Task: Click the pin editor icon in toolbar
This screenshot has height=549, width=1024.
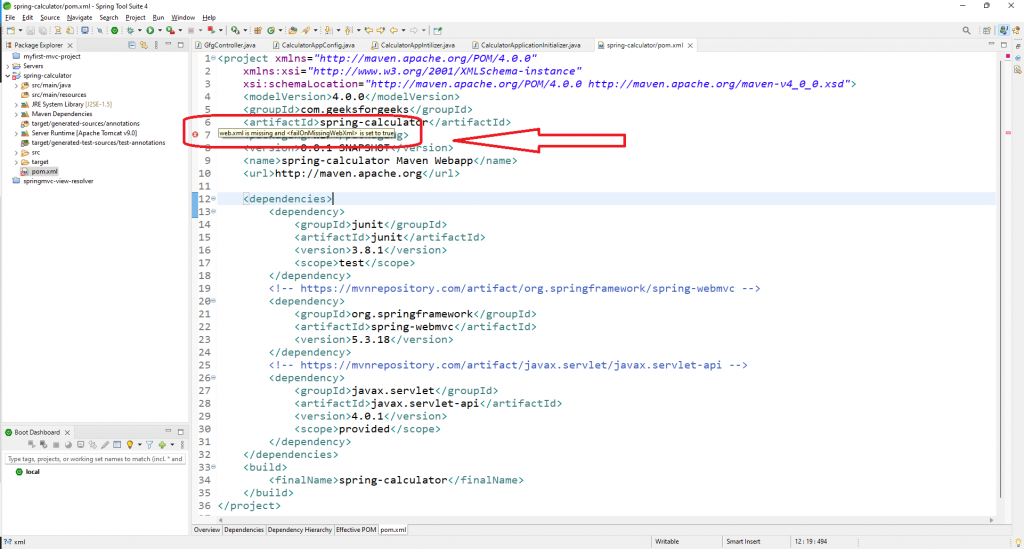Action: [438, 30]
